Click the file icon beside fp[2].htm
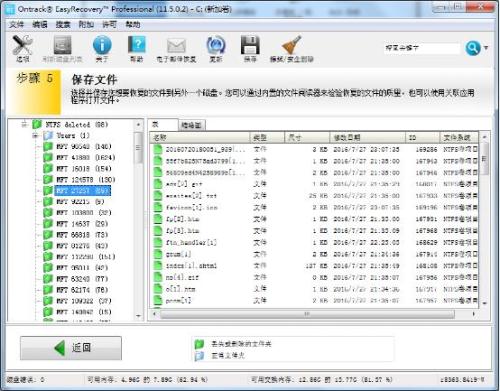The height and width of the screenshot is (391, 500). tap(158, 219)
